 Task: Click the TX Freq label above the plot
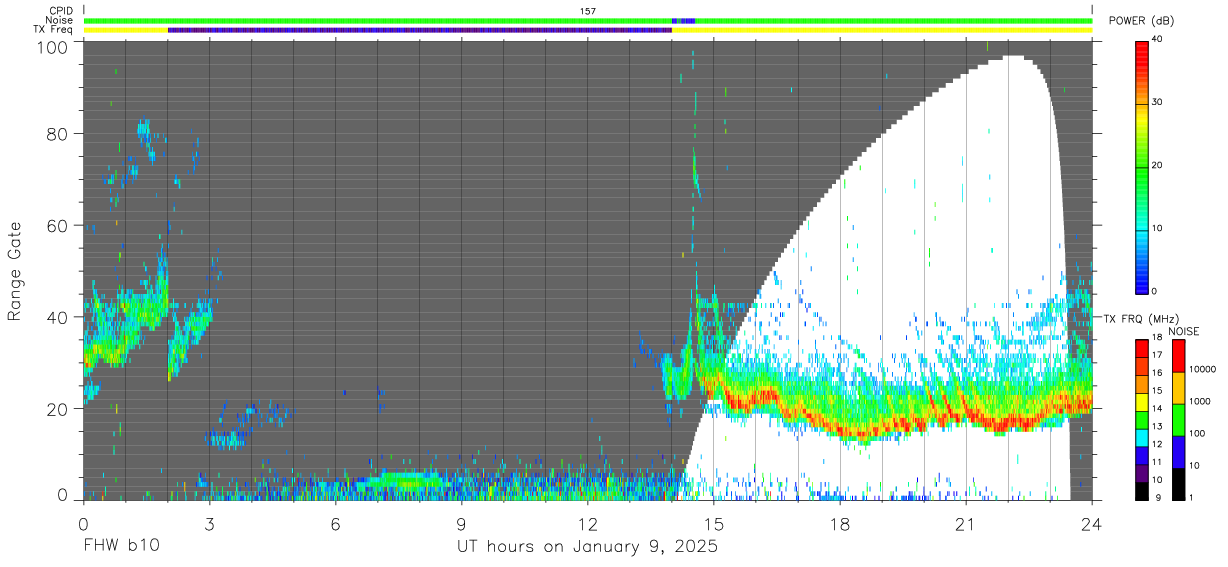pos(53,30)
